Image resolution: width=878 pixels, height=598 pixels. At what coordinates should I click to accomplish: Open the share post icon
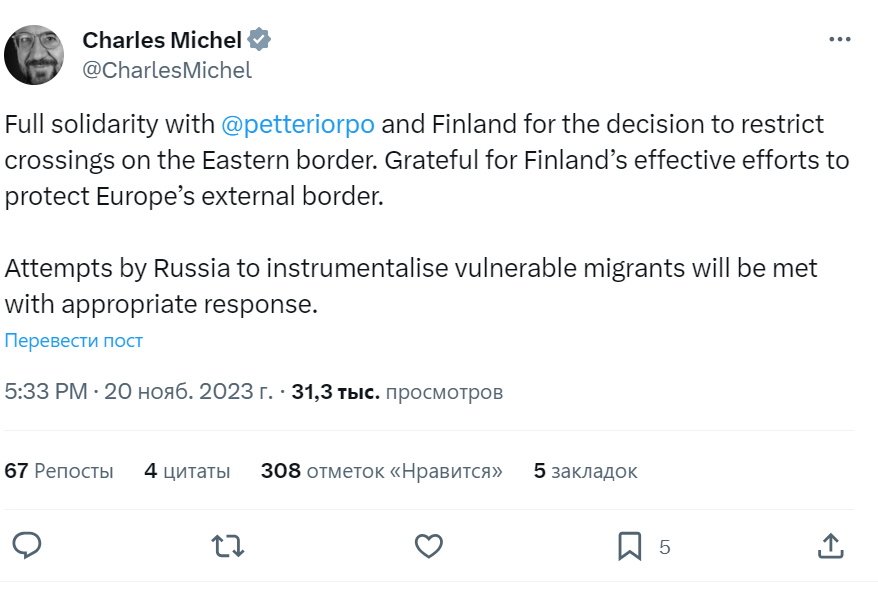[830, 546]
